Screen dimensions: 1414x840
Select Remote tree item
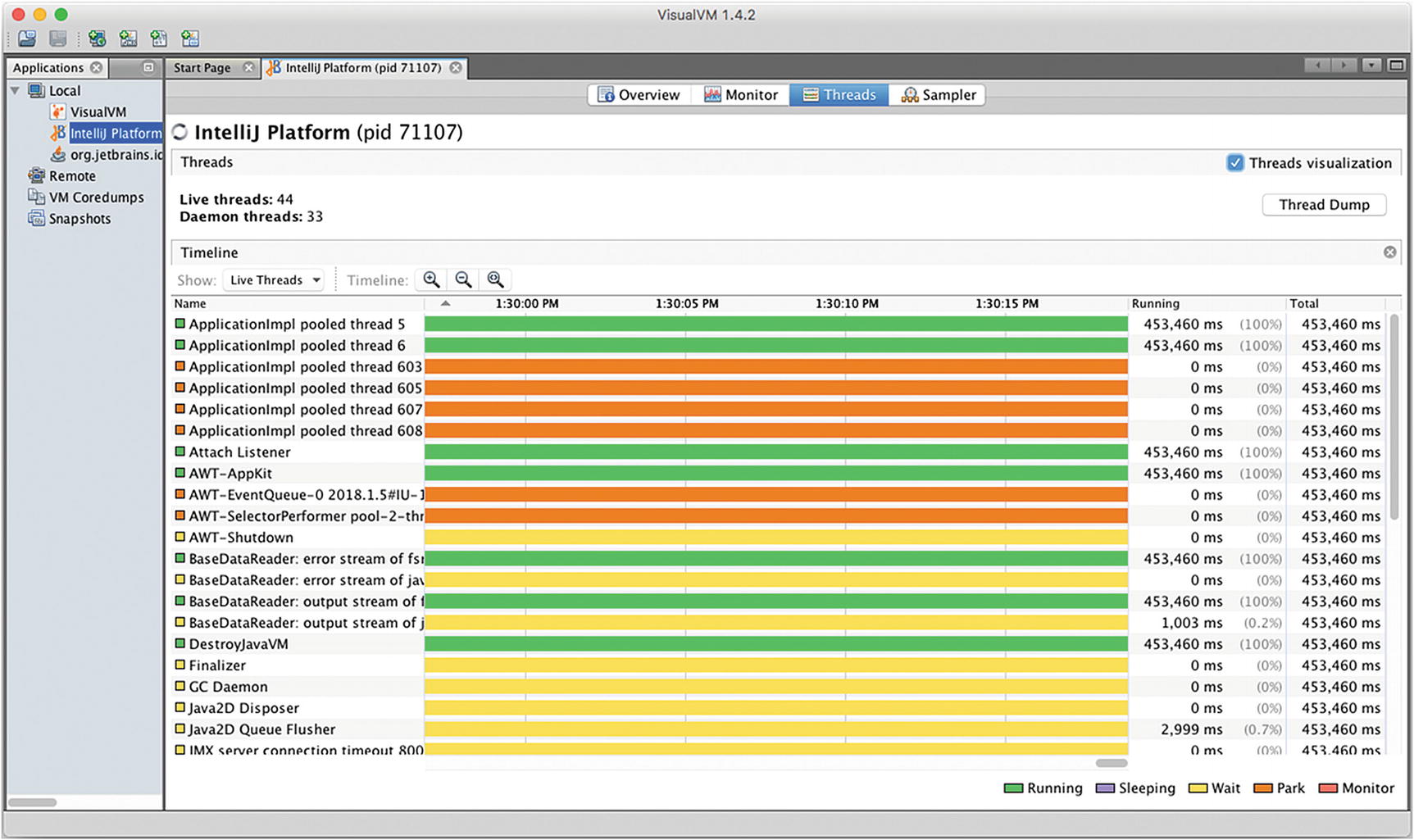pyautogui.click(x=72, y=175)
